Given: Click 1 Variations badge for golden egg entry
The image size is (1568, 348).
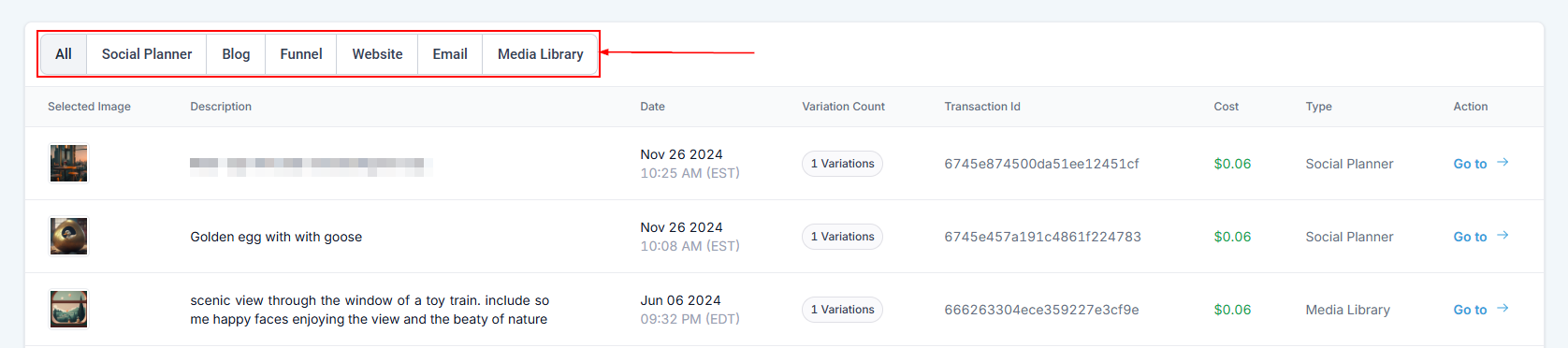Looking at the screenshot, I should [842, 237].
